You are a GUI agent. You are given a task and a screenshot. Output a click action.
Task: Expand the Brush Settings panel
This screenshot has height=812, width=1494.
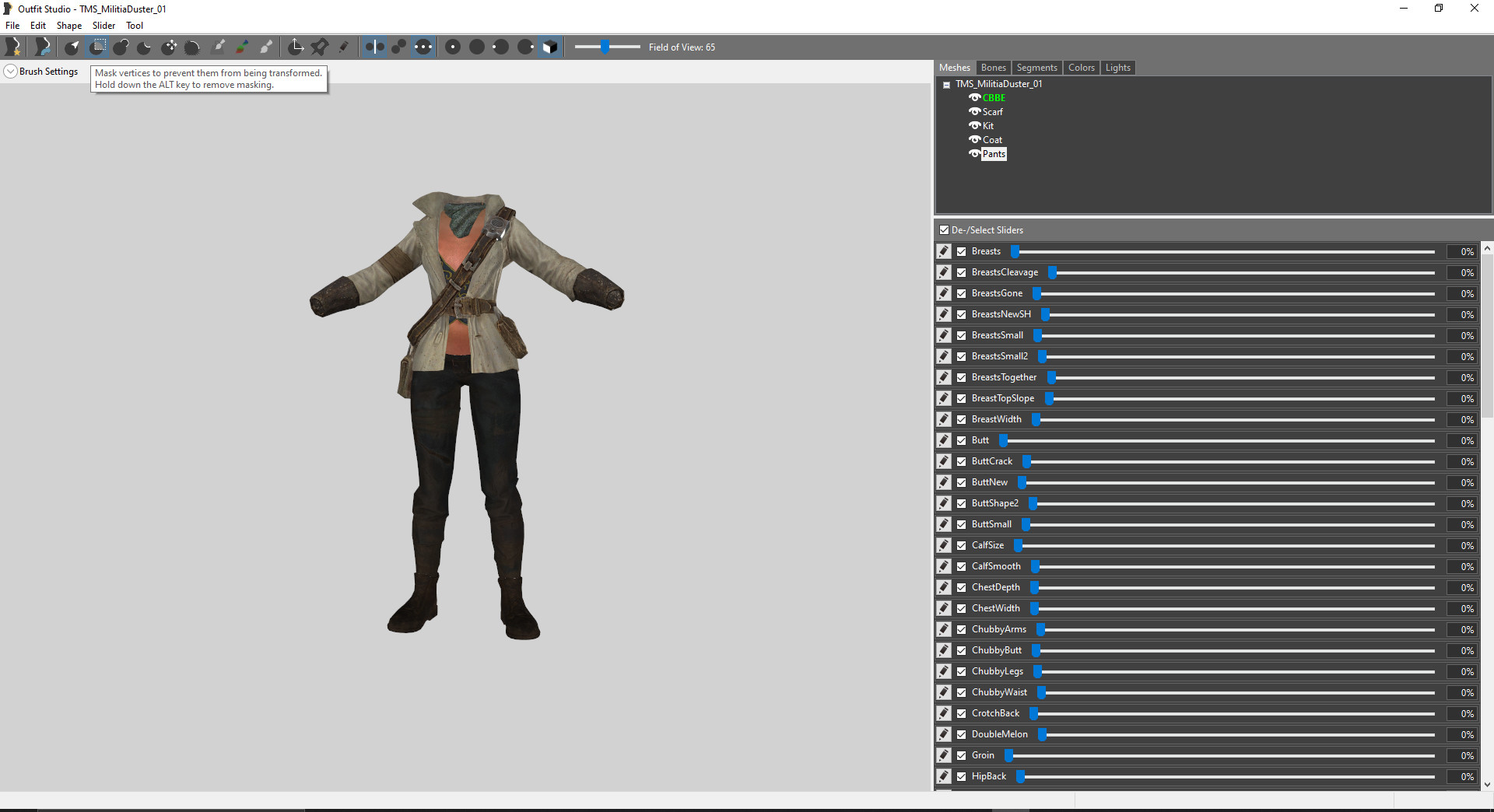[11, 72]
